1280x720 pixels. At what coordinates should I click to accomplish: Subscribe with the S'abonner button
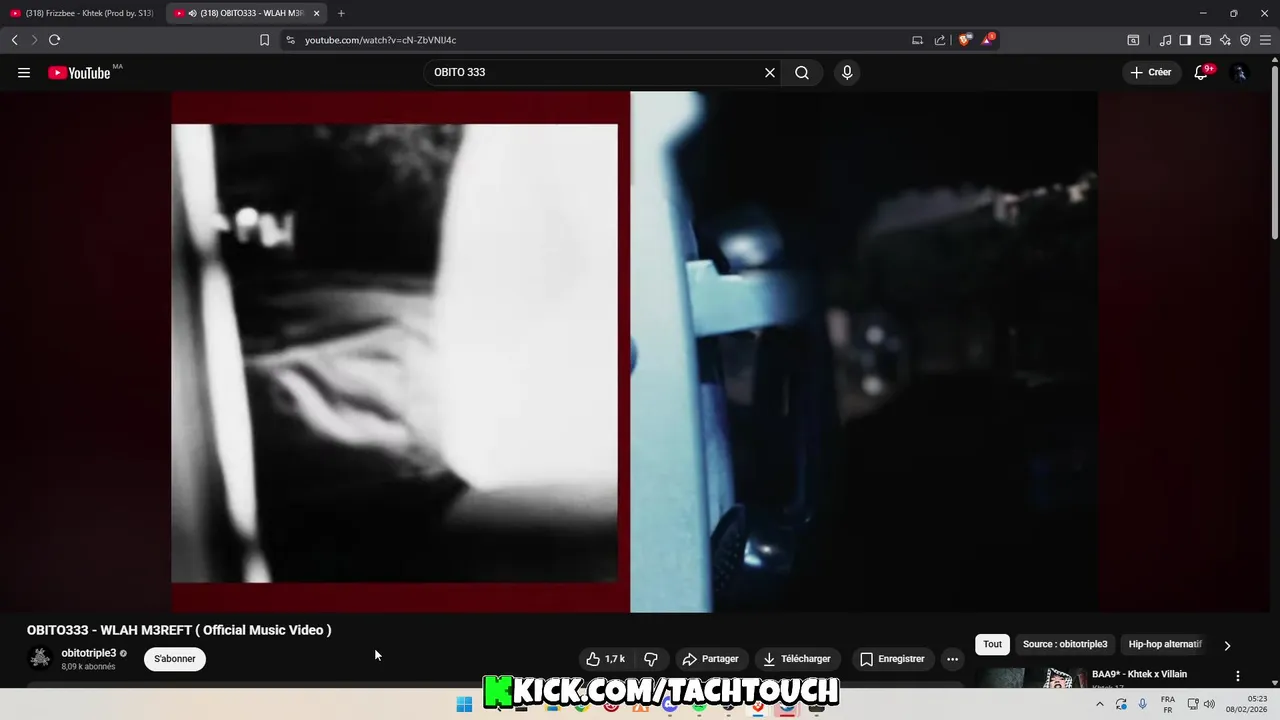tap(175, 659)
